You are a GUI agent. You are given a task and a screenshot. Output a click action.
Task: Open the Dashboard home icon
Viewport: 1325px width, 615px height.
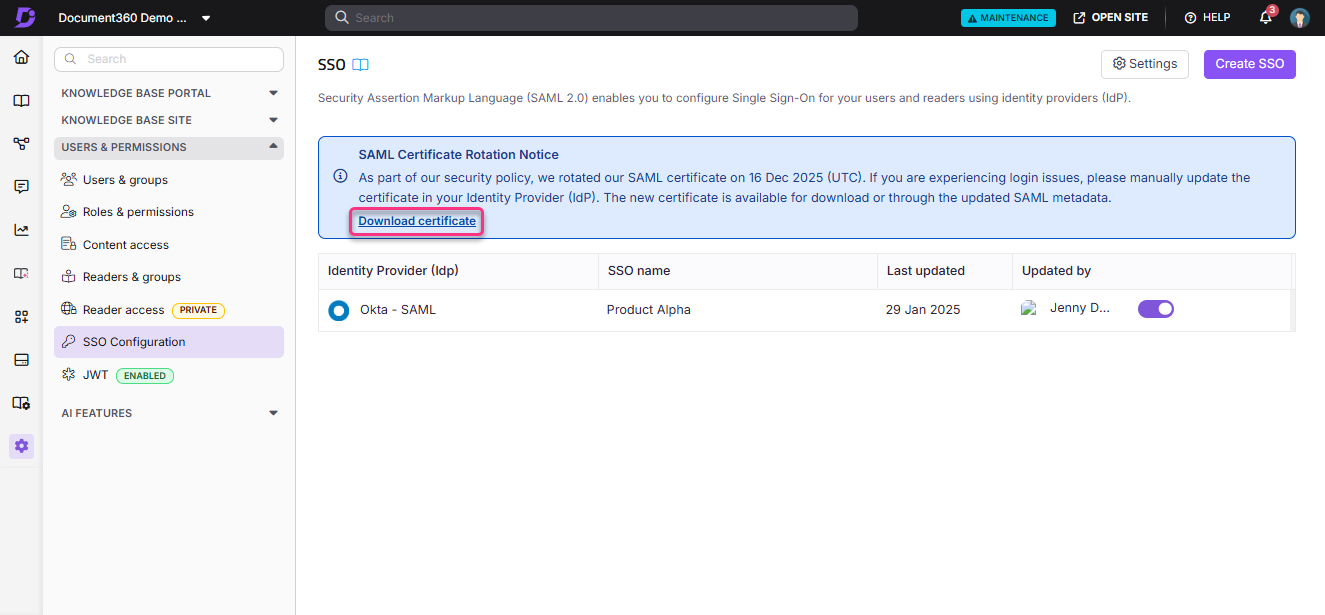21,57
